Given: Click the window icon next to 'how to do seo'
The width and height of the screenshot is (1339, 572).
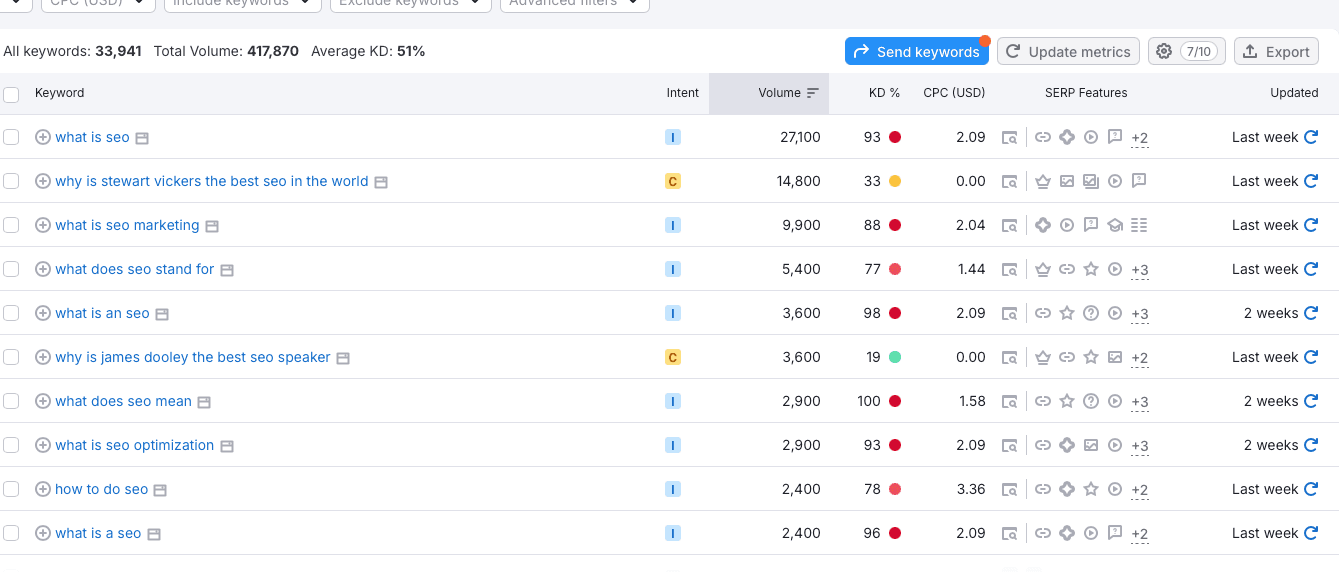Looking at the screenshot, I should point(160,490).
